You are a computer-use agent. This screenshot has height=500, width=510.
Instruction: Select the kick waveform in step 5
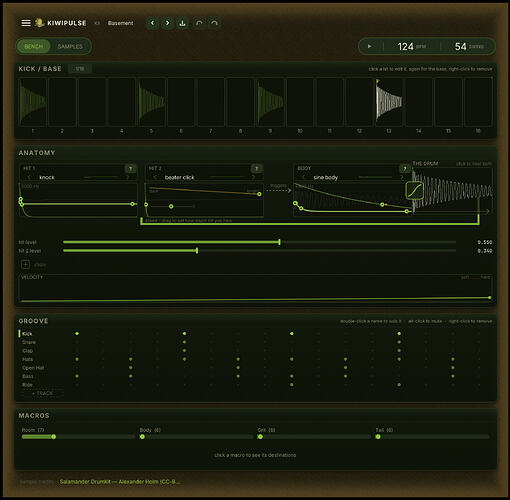point(152,102)
